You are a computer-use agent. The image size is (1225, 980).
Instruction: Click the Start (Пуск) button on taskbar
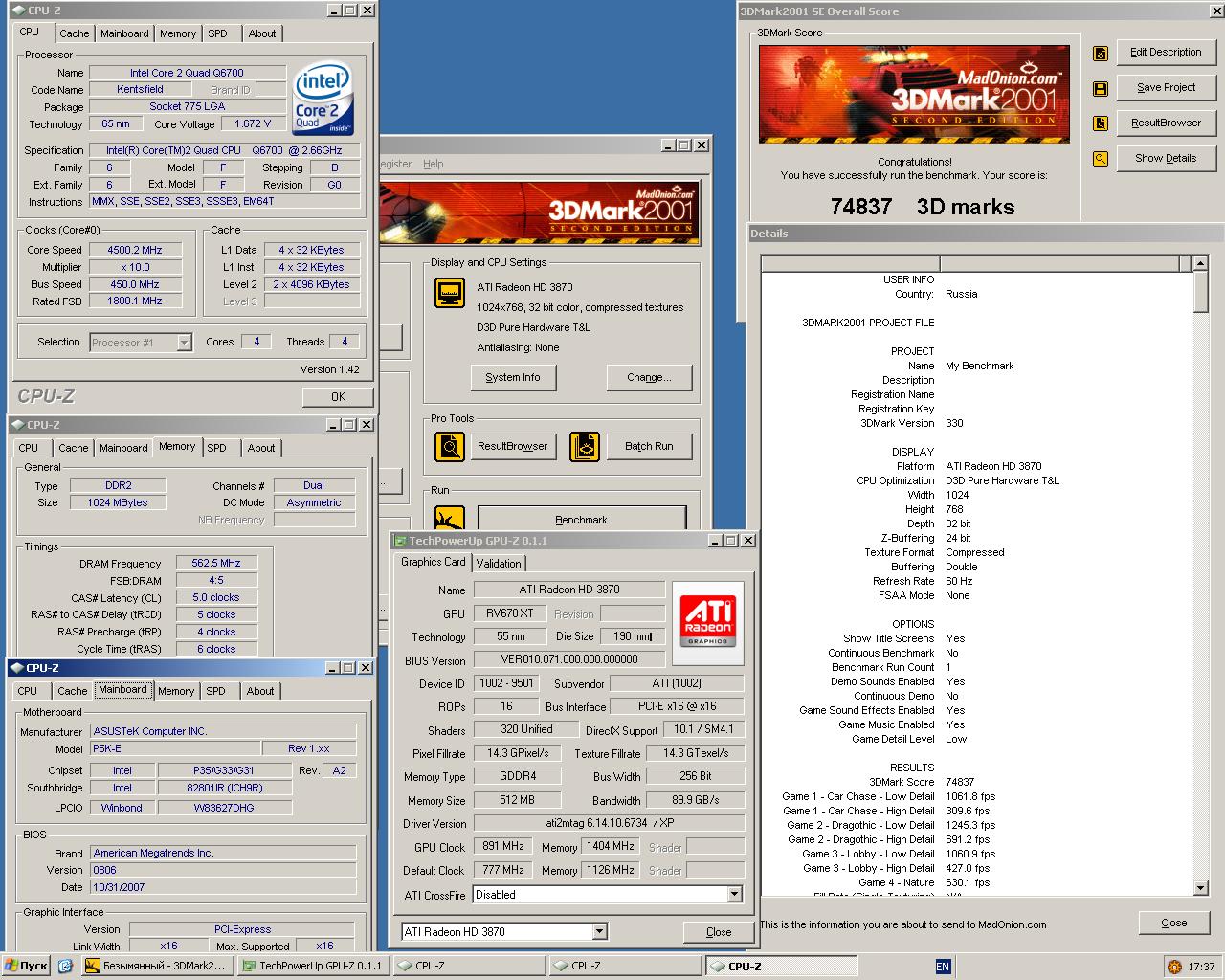pos(26,966)
